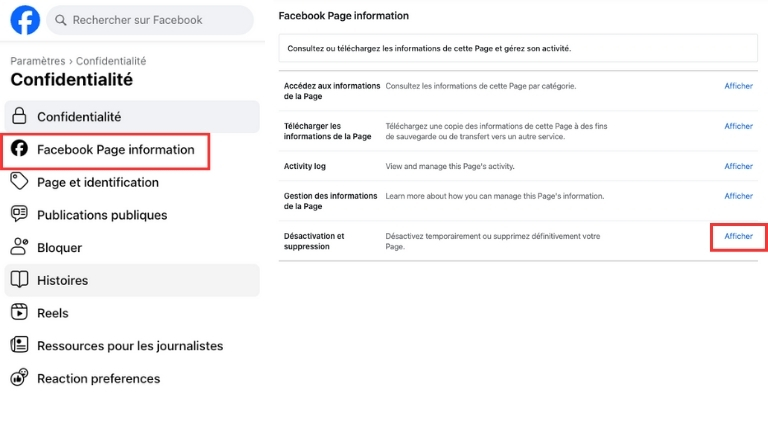Click the 'Désactivation et suppression' label
This screenshot has width=768, height=432.
[314, 241]
